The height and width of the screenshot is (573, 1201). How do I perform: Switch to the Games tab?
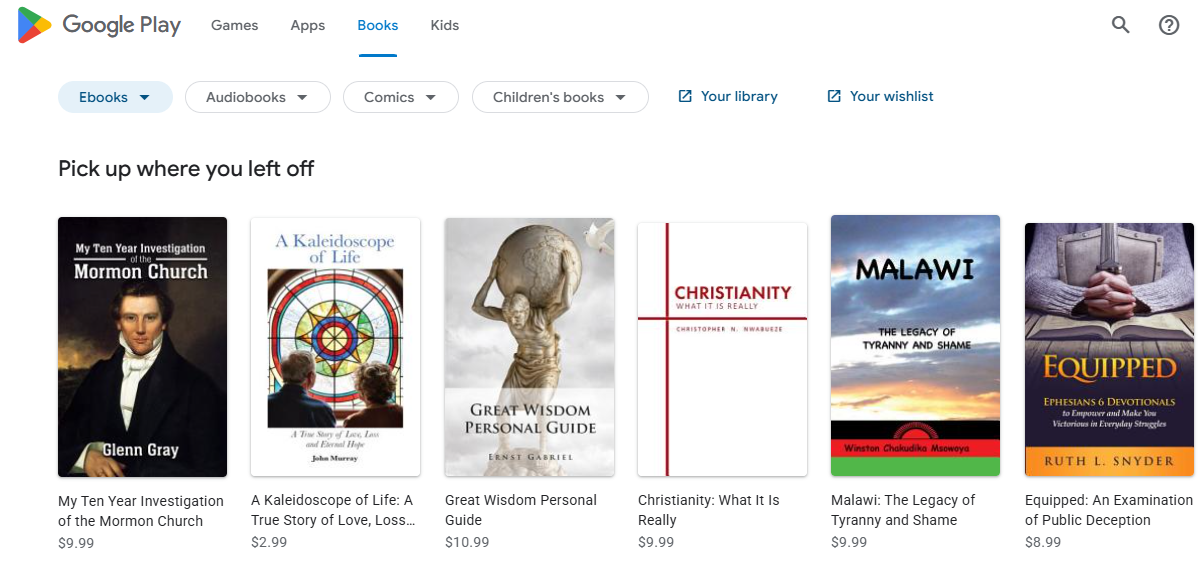click(235, 25)
